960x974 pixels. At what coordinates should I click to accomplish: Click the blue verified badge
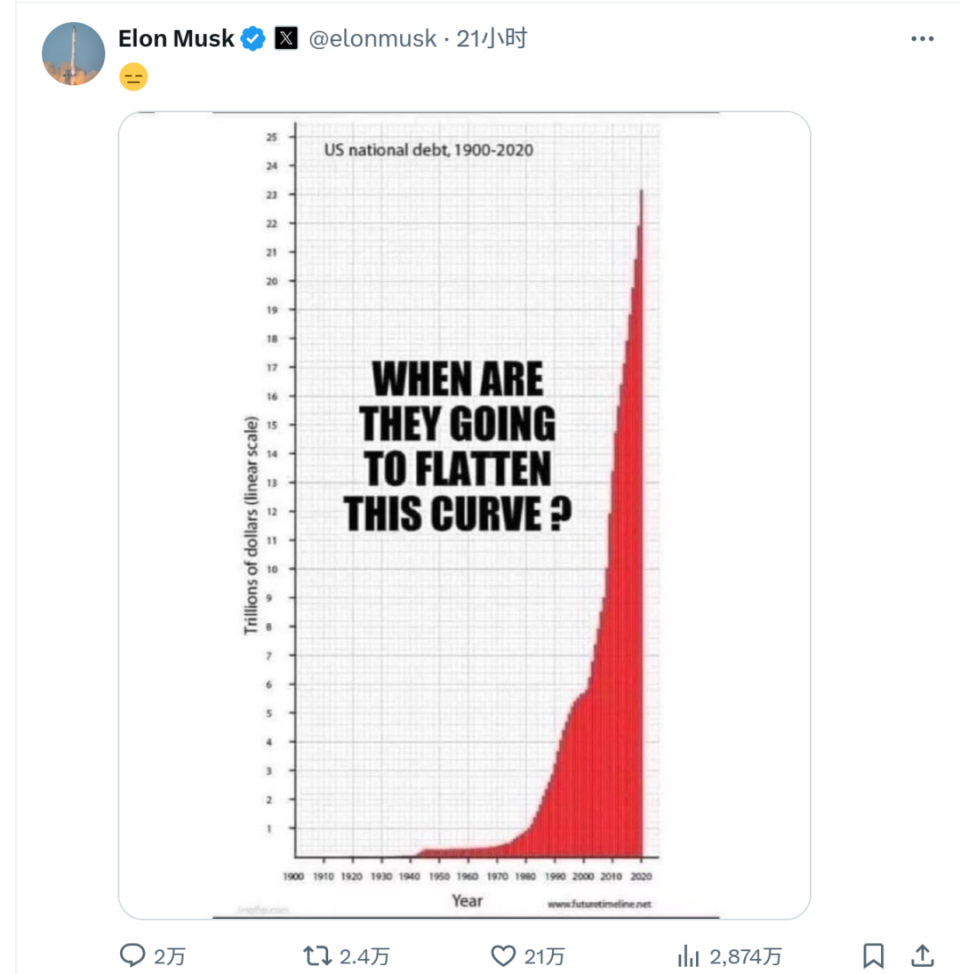click(253, 39)
